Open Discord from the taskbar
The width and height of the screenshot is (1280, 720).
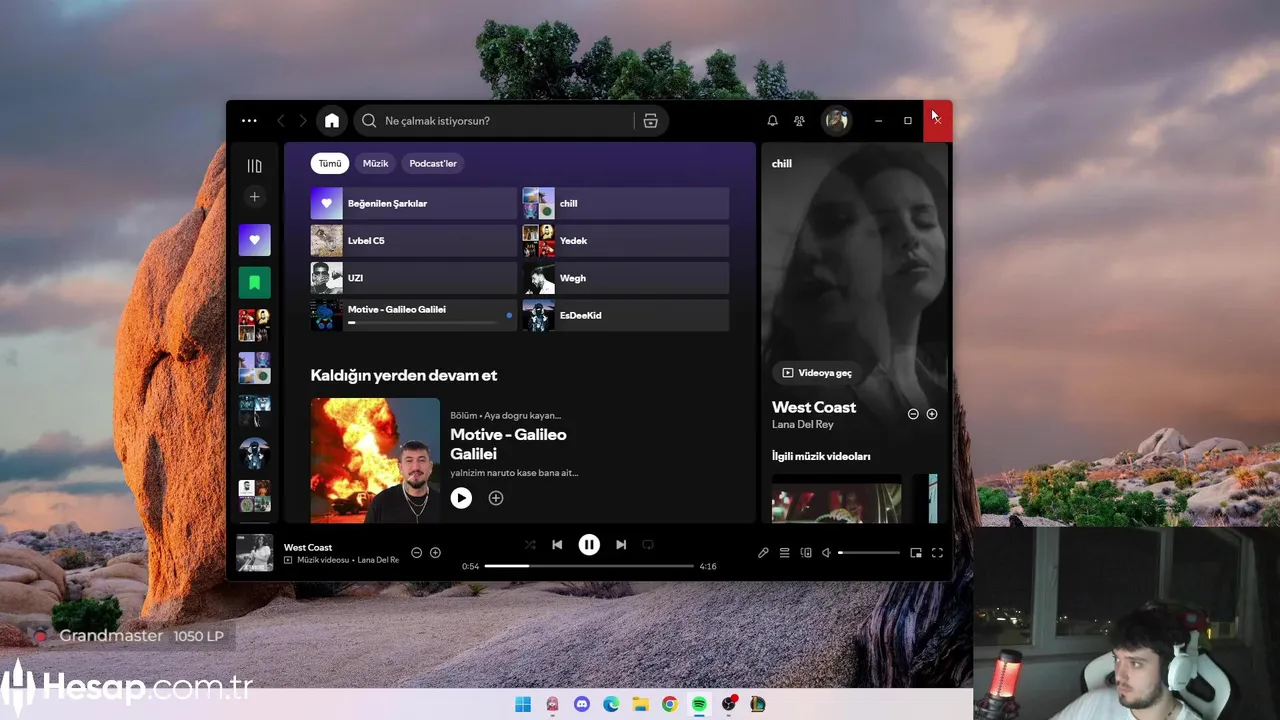(582, 705)
